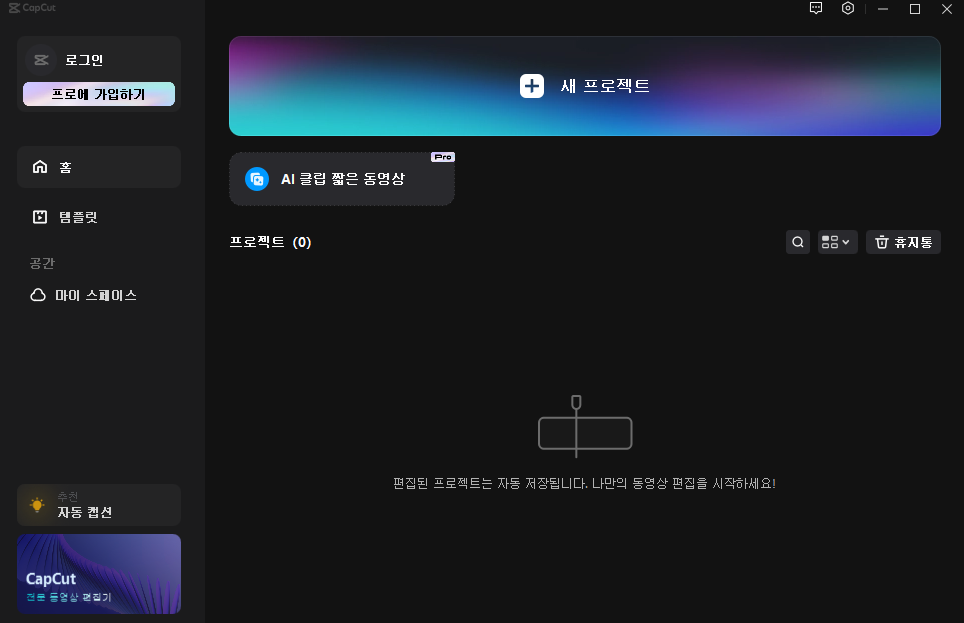964x623 pixels.
Task: Click the plus icon in new project banner
Action: [532, 86]
